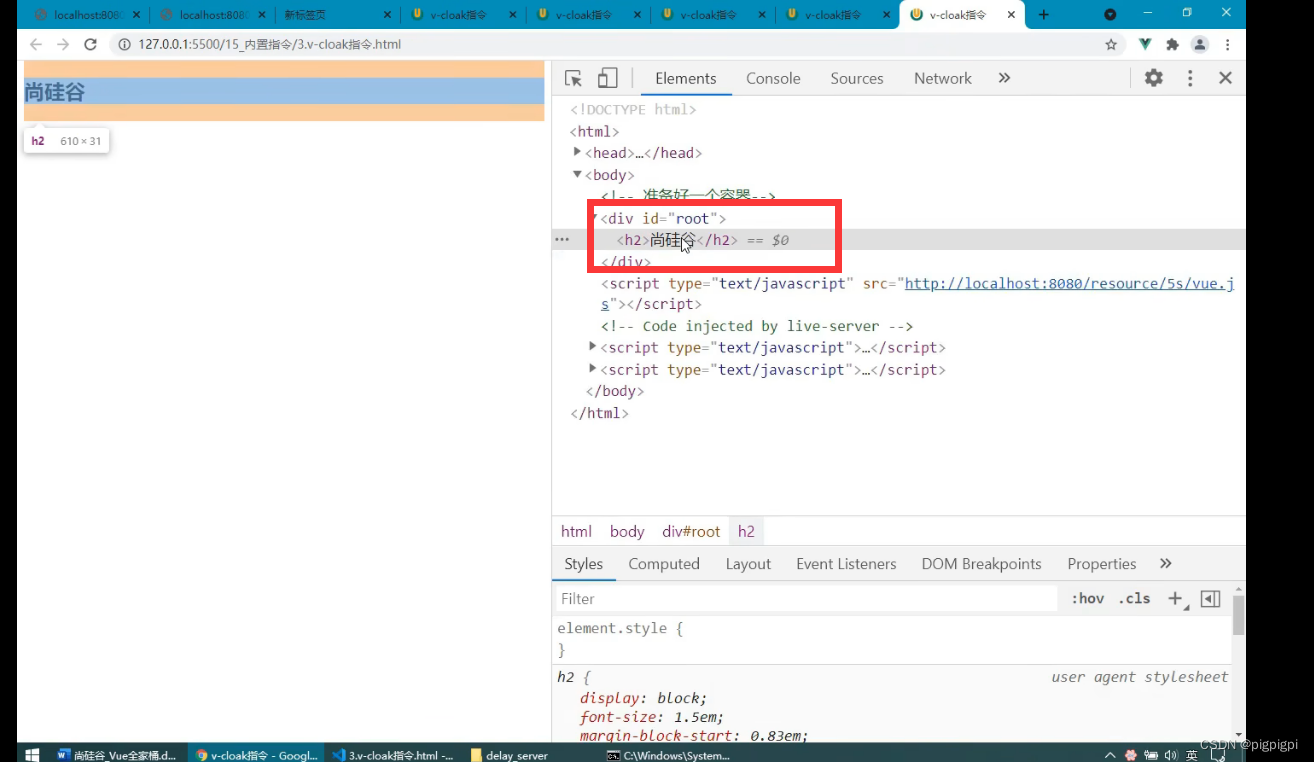This screenshot has width=1314, height=762.
Task: Switch to the Network tab
Action: (x=942, y=78)
